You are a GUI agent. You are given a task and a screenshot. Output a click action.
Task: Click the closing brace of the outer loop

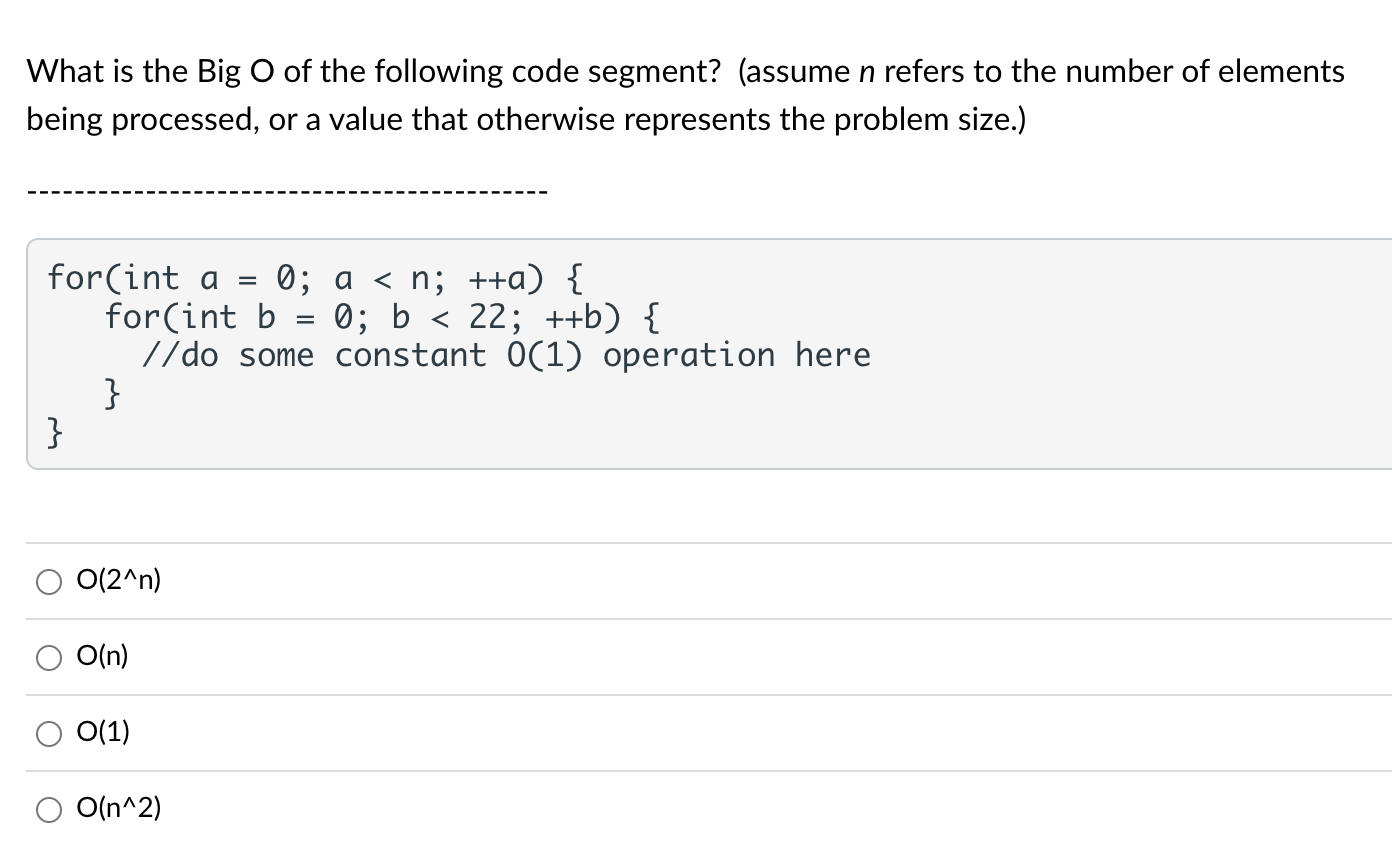point(53,432)
